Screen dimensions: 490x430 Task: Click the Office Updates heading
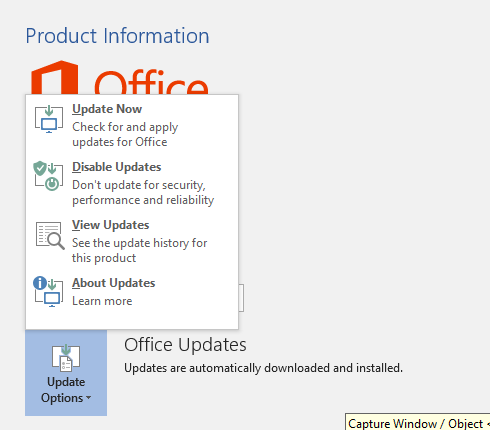(x=185, y=345)
